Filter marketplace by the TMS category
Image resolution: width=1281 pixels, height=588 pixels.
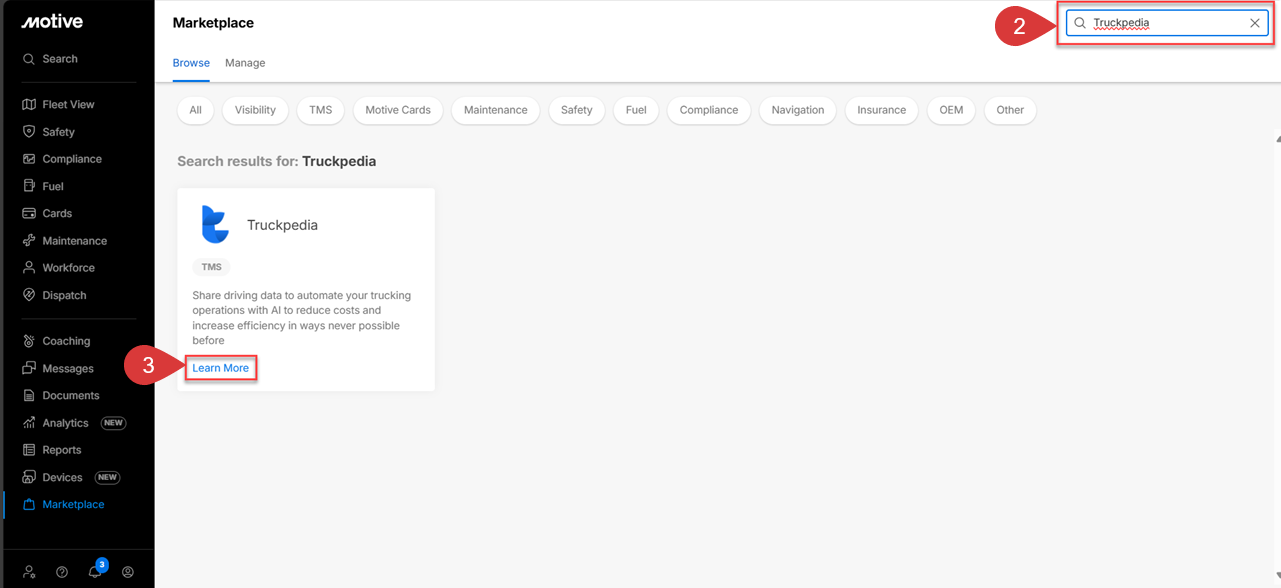coord(320,110)
